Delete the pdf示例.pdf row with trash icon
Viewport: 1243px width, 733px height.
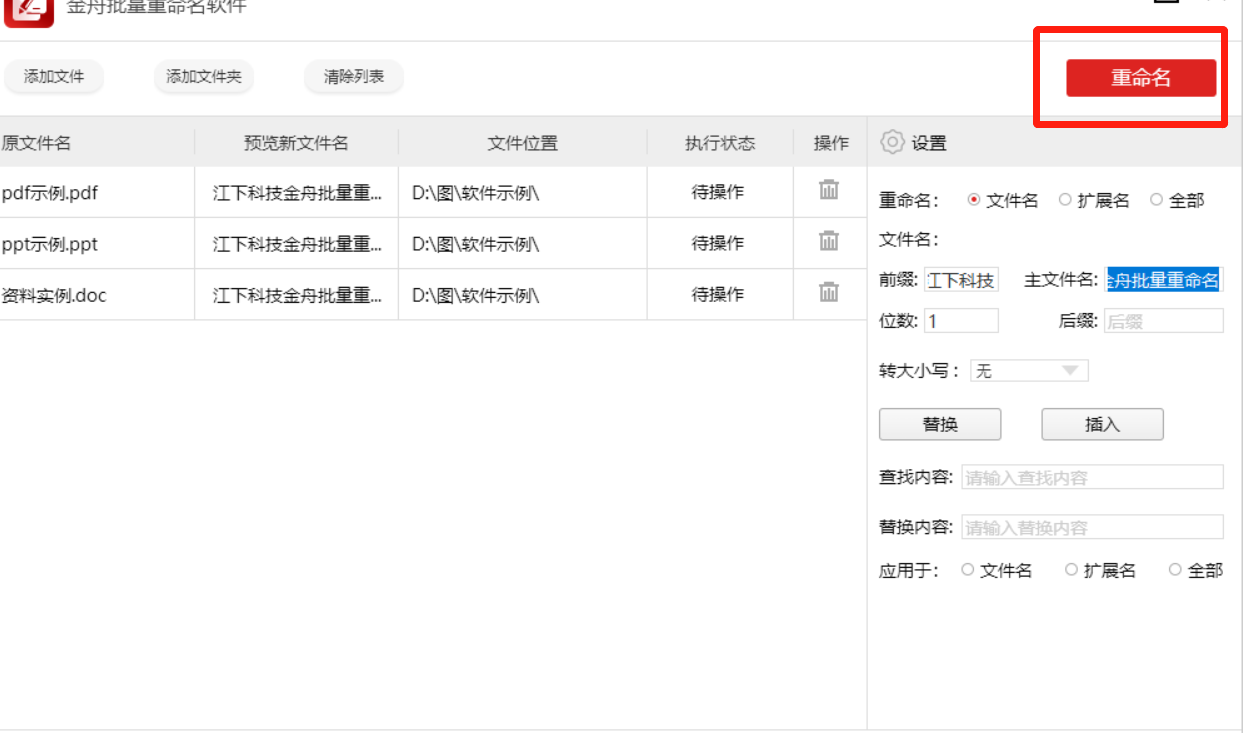pos(829,190)
